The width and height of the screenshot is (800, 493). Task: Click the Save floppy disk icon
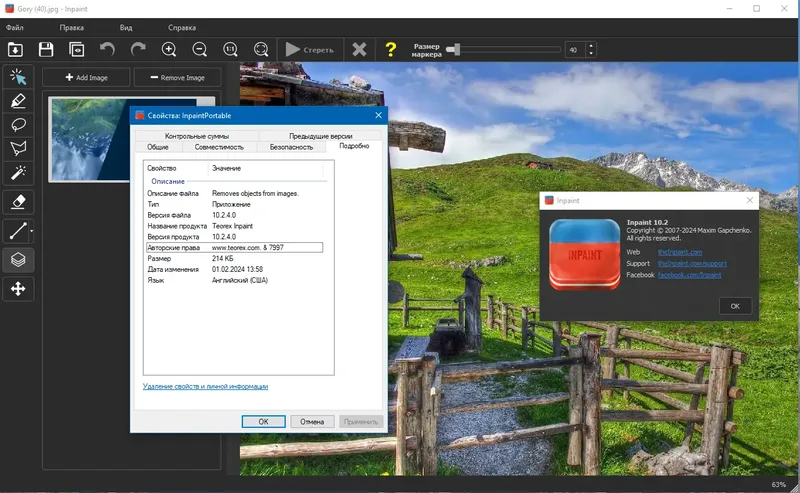46,50
